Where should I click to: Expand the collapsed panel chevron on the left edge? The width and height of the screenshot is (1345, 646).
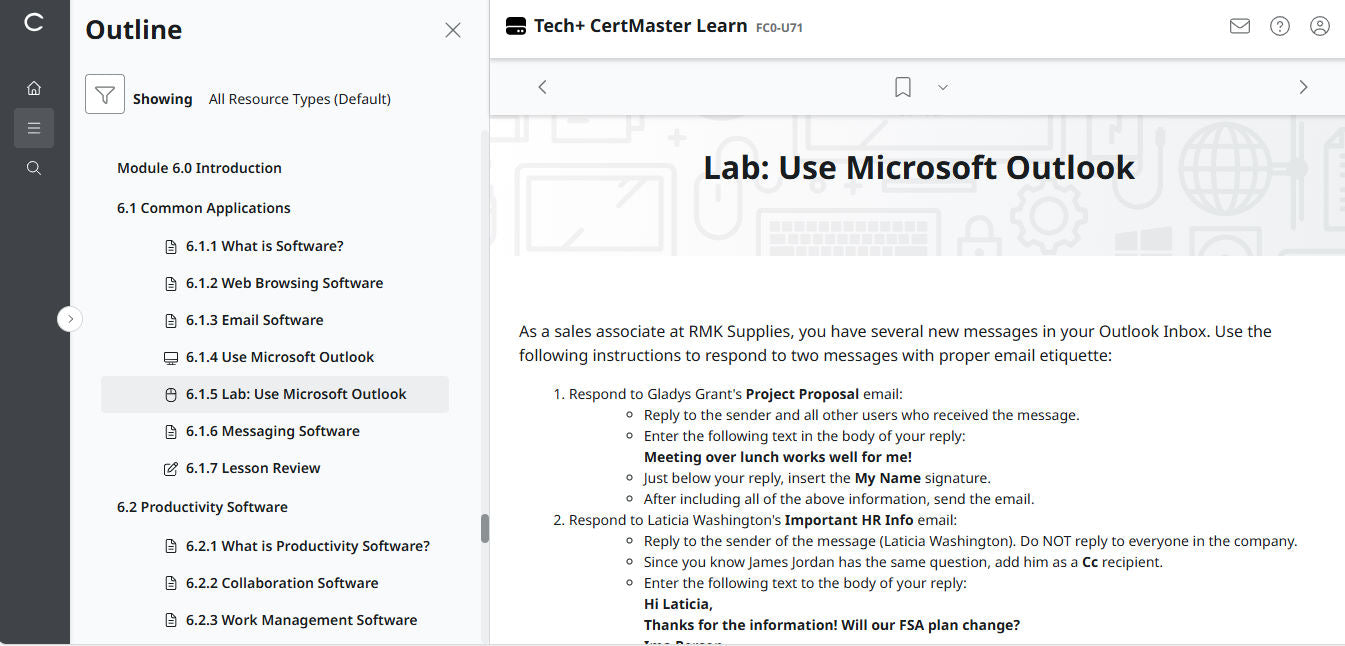pyautogui.click(x=70, y=318)
